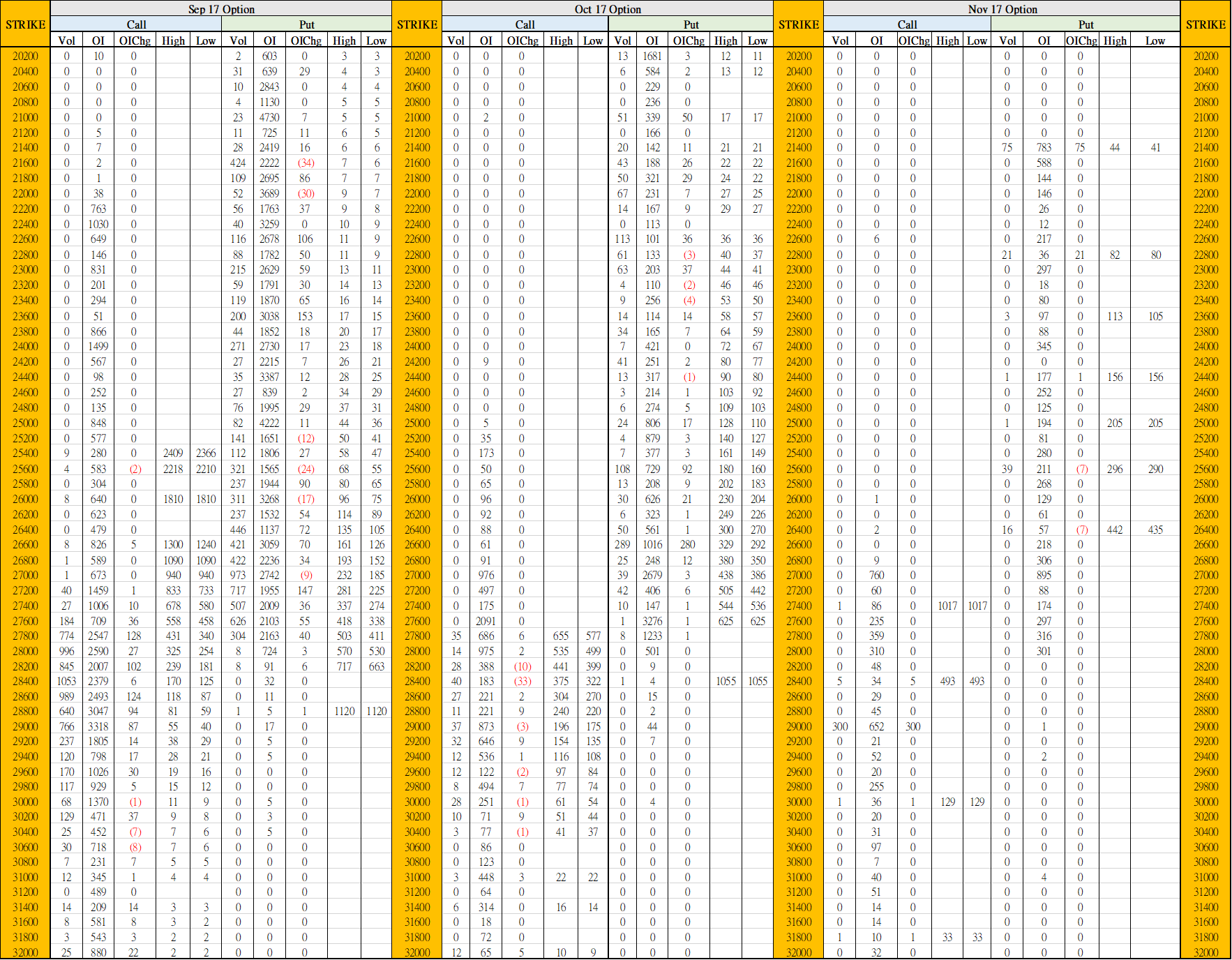
Task: Click the Oct call OI cell showing 2091
Action: click(486, 621)
